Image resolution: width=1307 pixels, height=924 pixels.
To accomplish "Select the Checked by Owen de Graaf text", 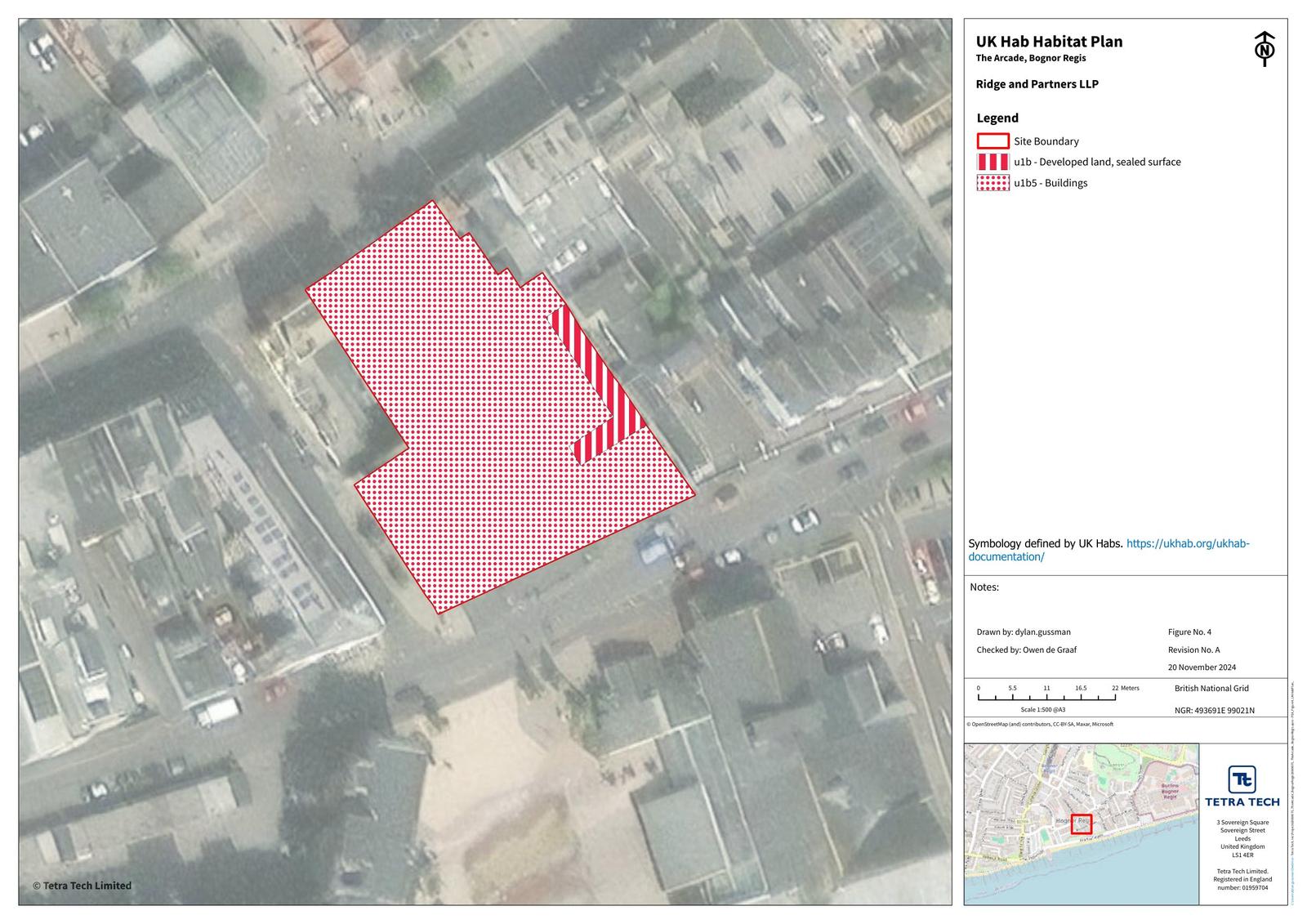I will point(1026,650).
